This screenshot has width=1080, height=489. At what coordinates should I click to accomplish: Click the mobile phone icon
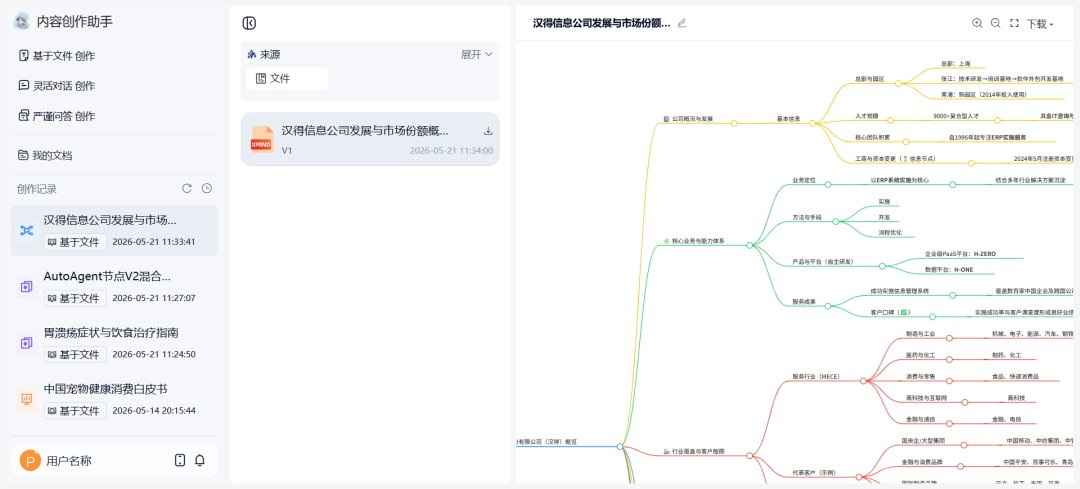pos(180,461)
